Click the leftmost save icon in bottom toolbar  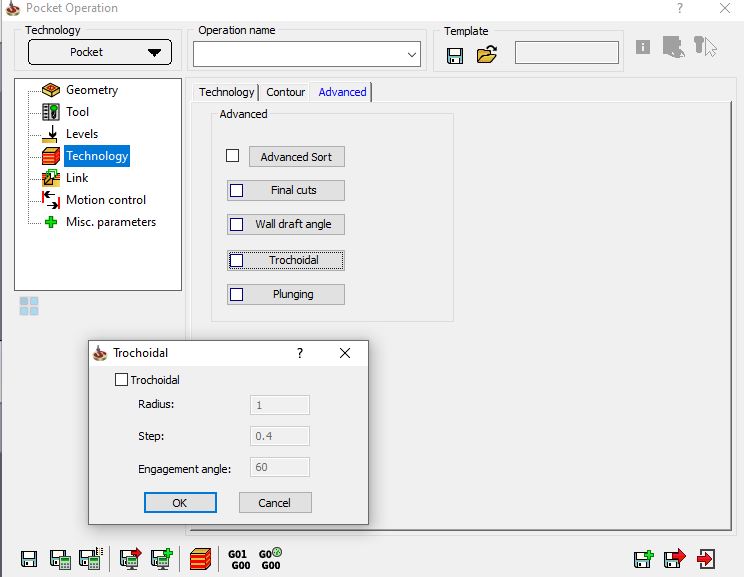[29, 559]
